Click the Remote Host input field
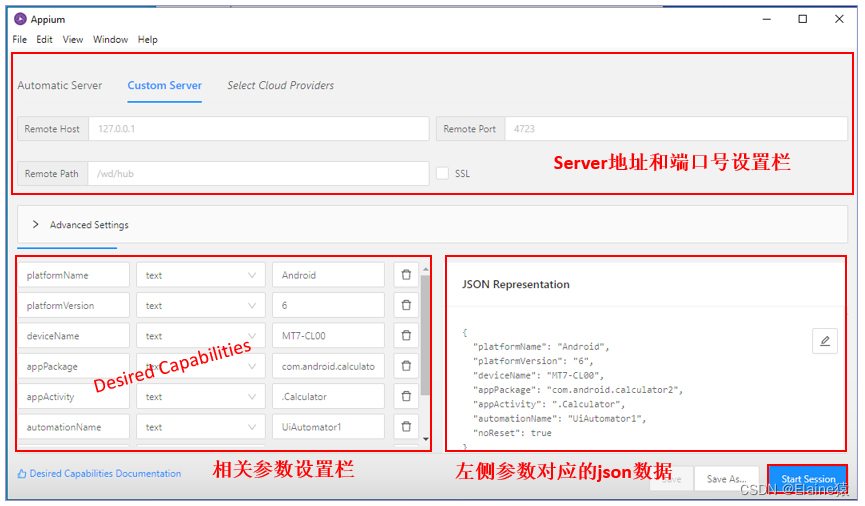Viewport: 865px width, 506px height. 259,129
